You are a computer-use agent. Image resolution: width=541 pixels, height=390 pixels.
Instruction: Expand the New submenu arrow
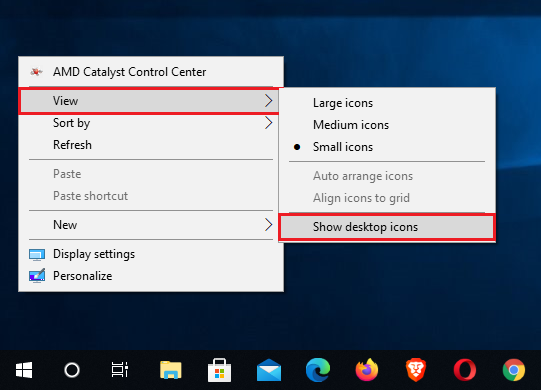pyautogui.click(x=268, y=225)
